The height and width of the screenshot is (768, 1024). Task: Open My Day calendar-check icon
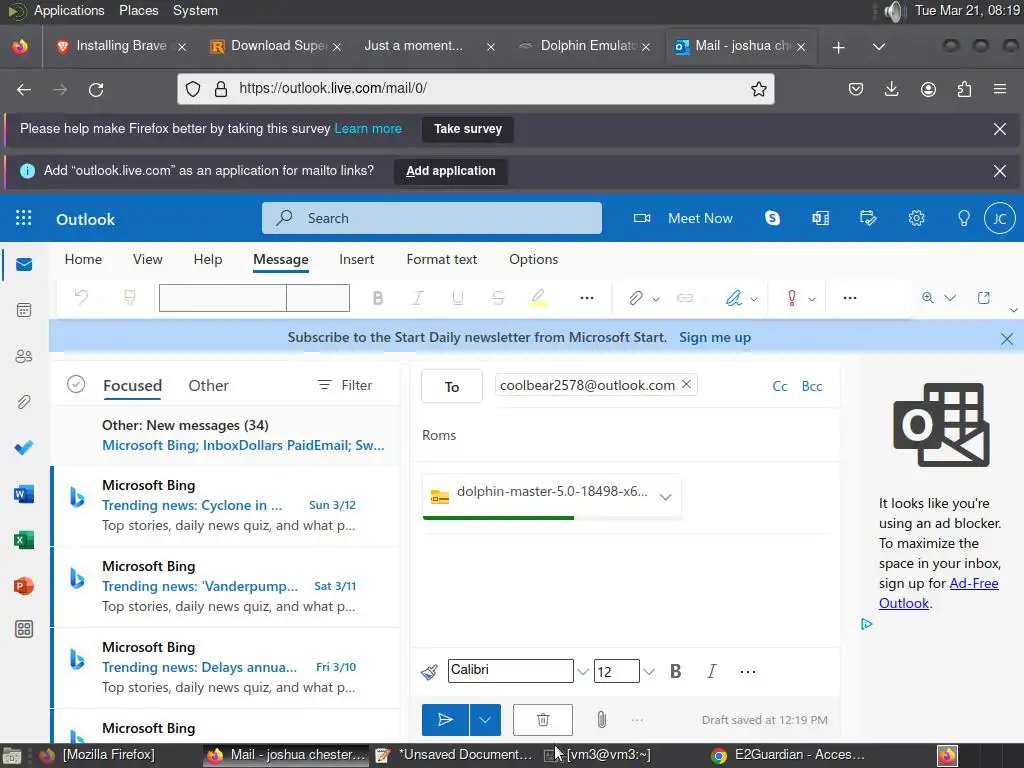(x=868, y=218)
